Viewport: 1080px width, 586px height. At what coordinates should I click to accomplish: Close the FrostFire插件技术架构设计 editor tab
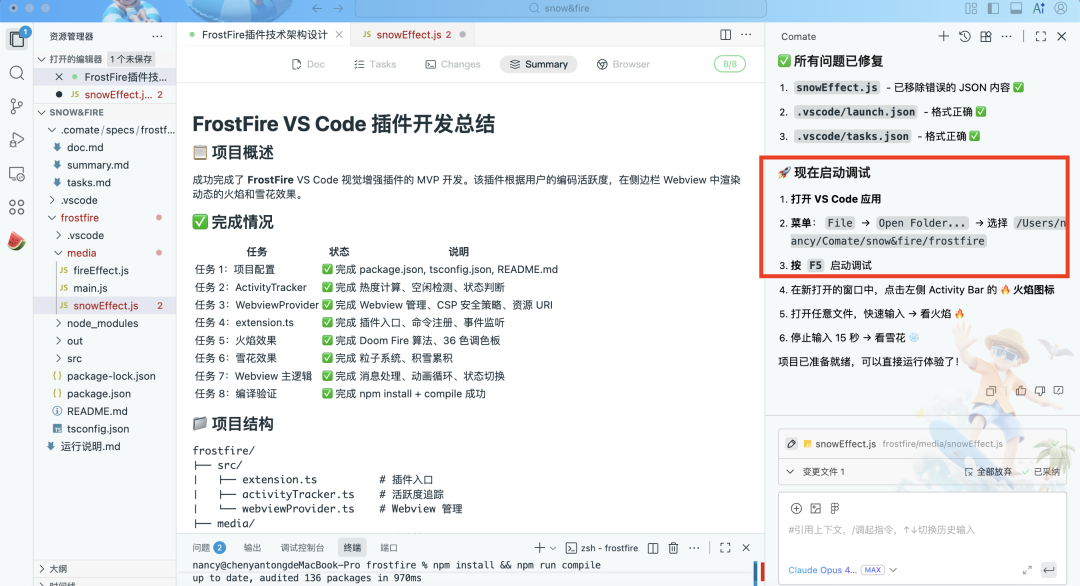pyautogui.click(x=339, y=34)
